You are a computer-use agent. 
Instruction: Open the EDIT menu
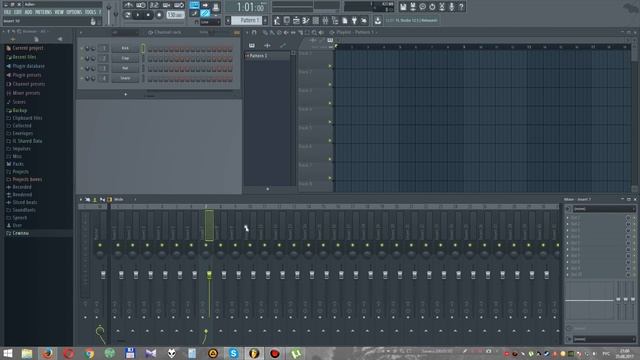click(x=18, y=12)
